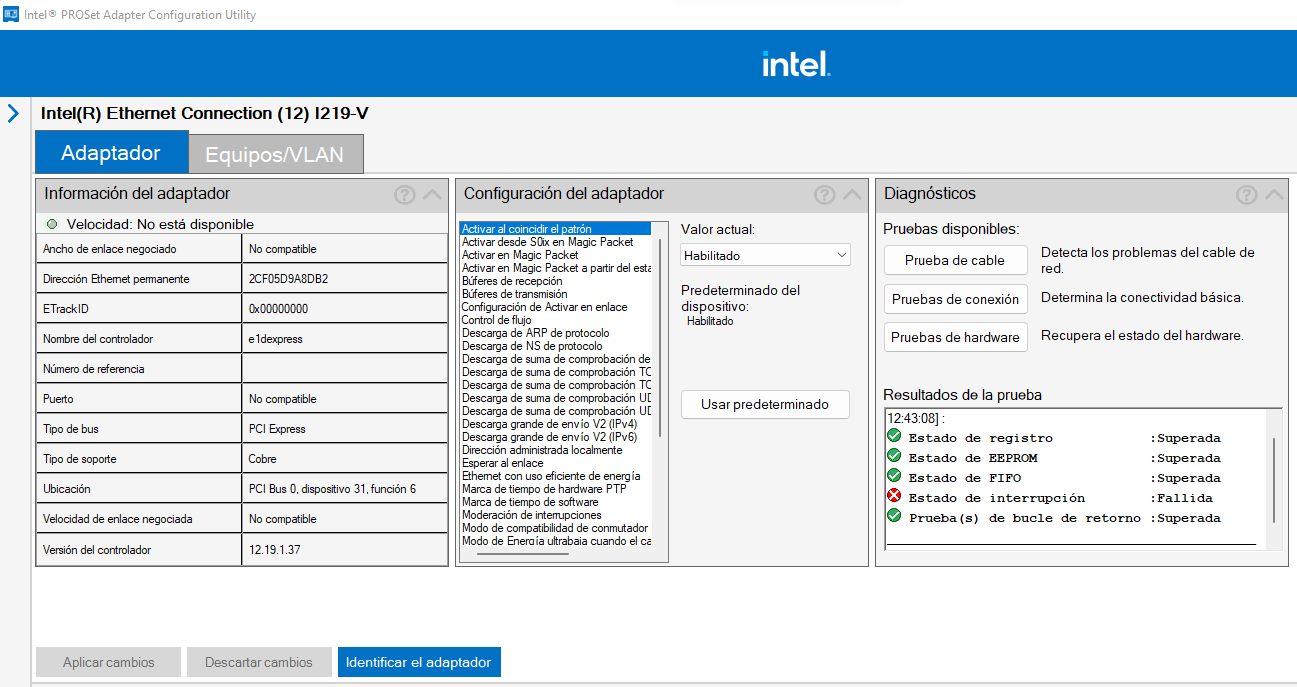Click 'Ancho de enlace negociado' label cell
1297x687 pixels.
tap(139, 249)
